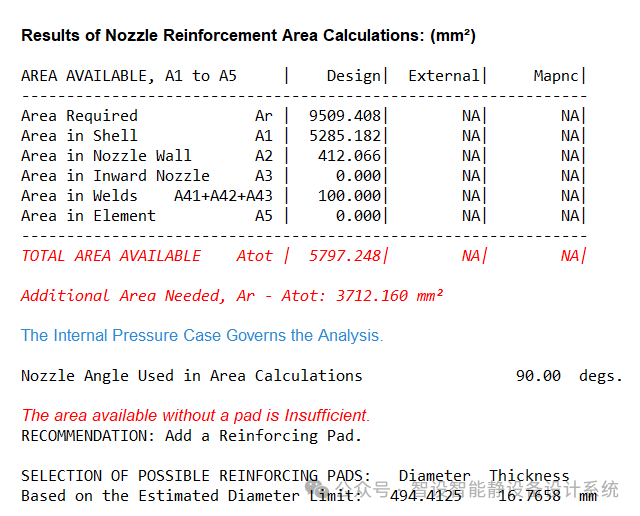Click the pad thickness value 16.7658
640x516 pixels.
pyautogui.click(x=529, y=496)
